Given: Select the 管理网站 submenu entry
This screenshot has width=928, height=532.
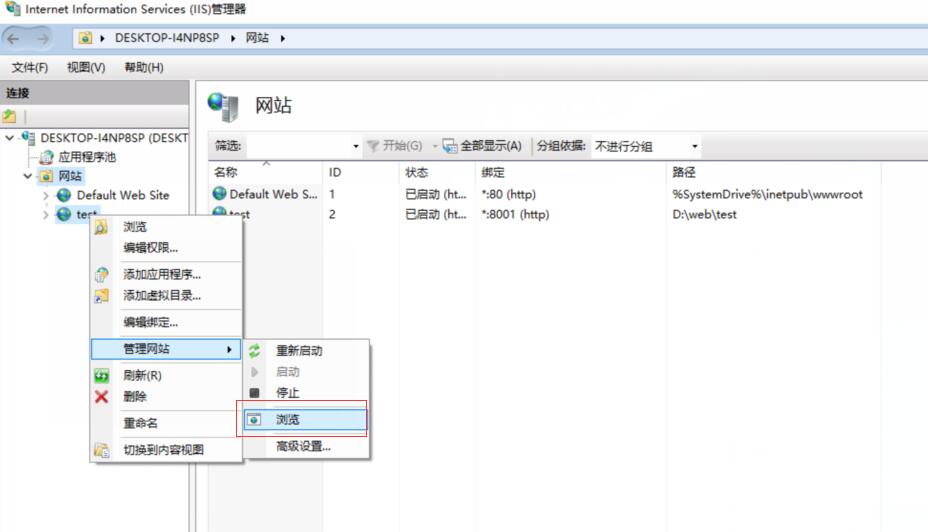Looking at the screenshot, I should 166,349.
